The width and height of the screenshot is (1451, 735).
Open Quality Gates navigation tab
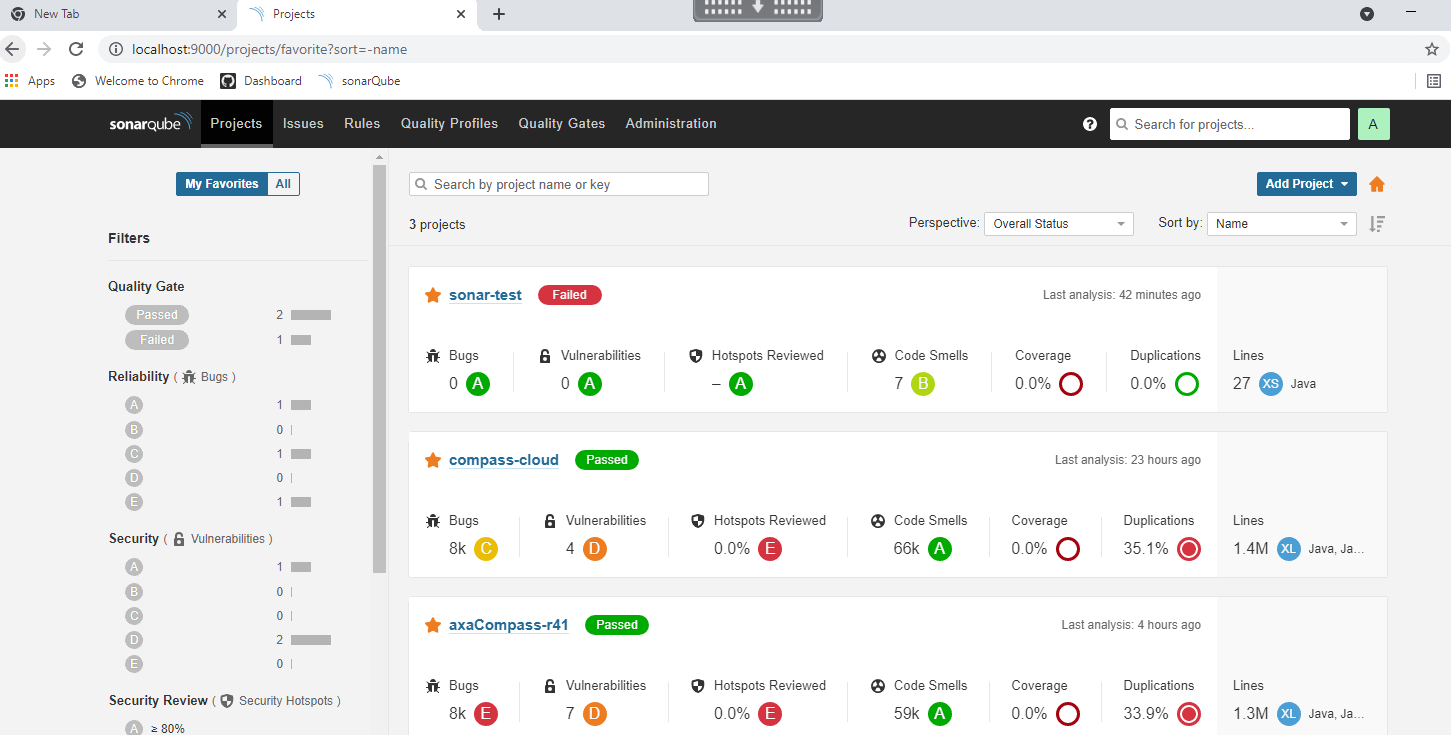click(562, 124)
